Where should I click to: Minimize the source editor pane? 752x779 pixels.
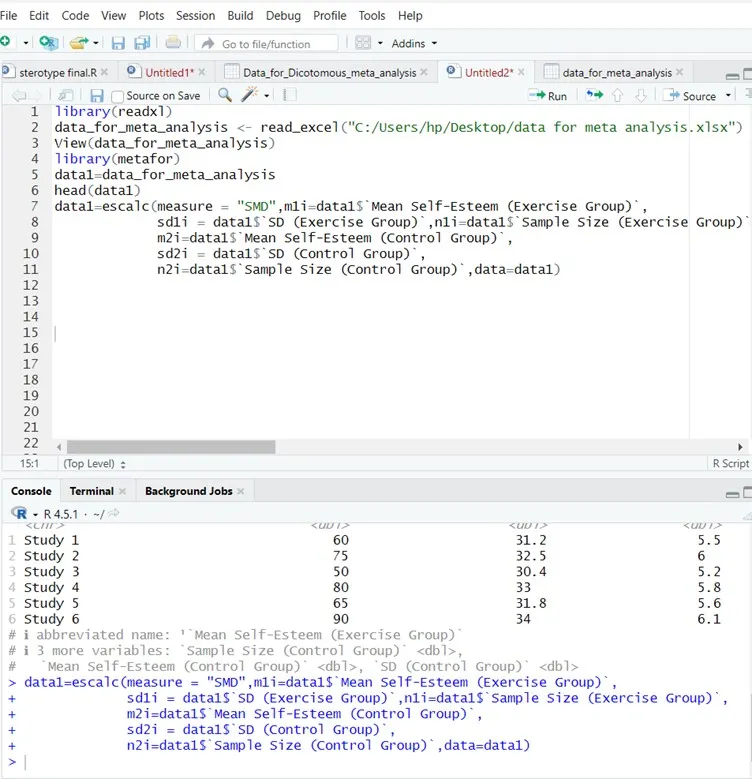point(732,76)
